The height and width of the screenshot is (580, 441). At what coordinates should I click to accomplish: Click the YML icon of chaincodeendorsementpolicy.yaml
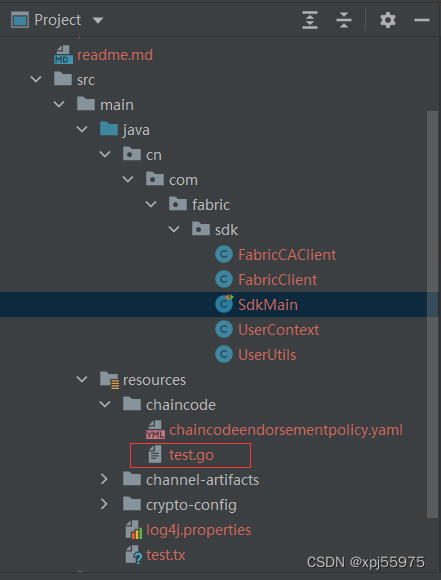[155, 429]
